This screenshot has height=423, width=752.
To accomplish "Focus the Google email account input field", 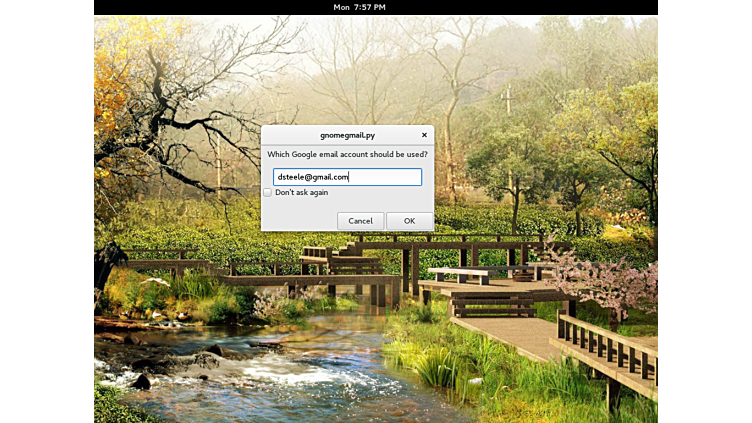I will (x=347, y=177).
